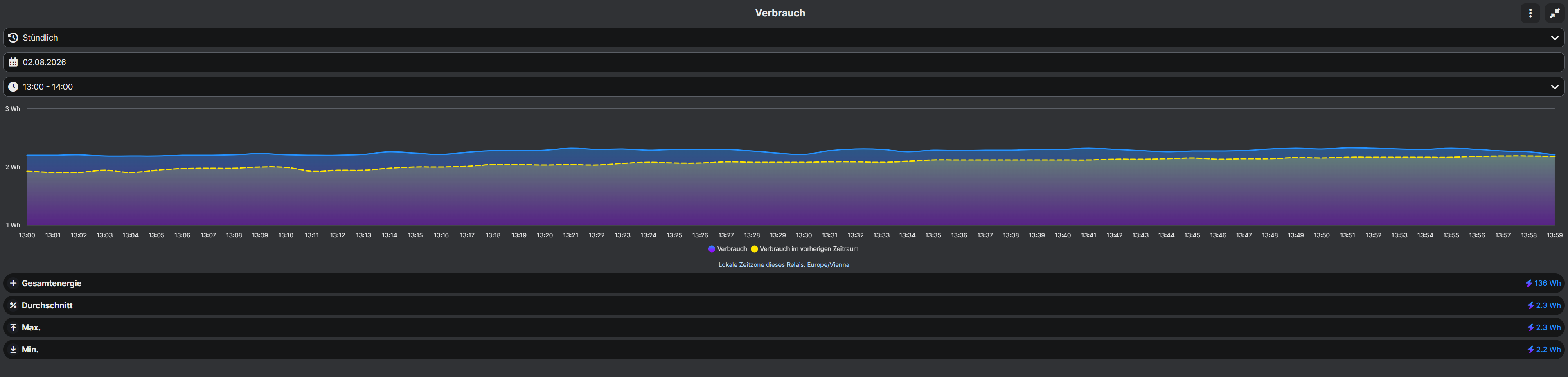
Task: Click the lightning icon next to 136 Wh
Action: [1528, 283]
